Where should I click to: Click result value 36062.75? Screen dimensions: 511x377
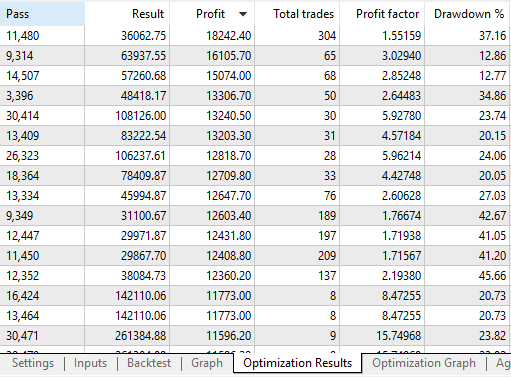(x=143, y=36)
